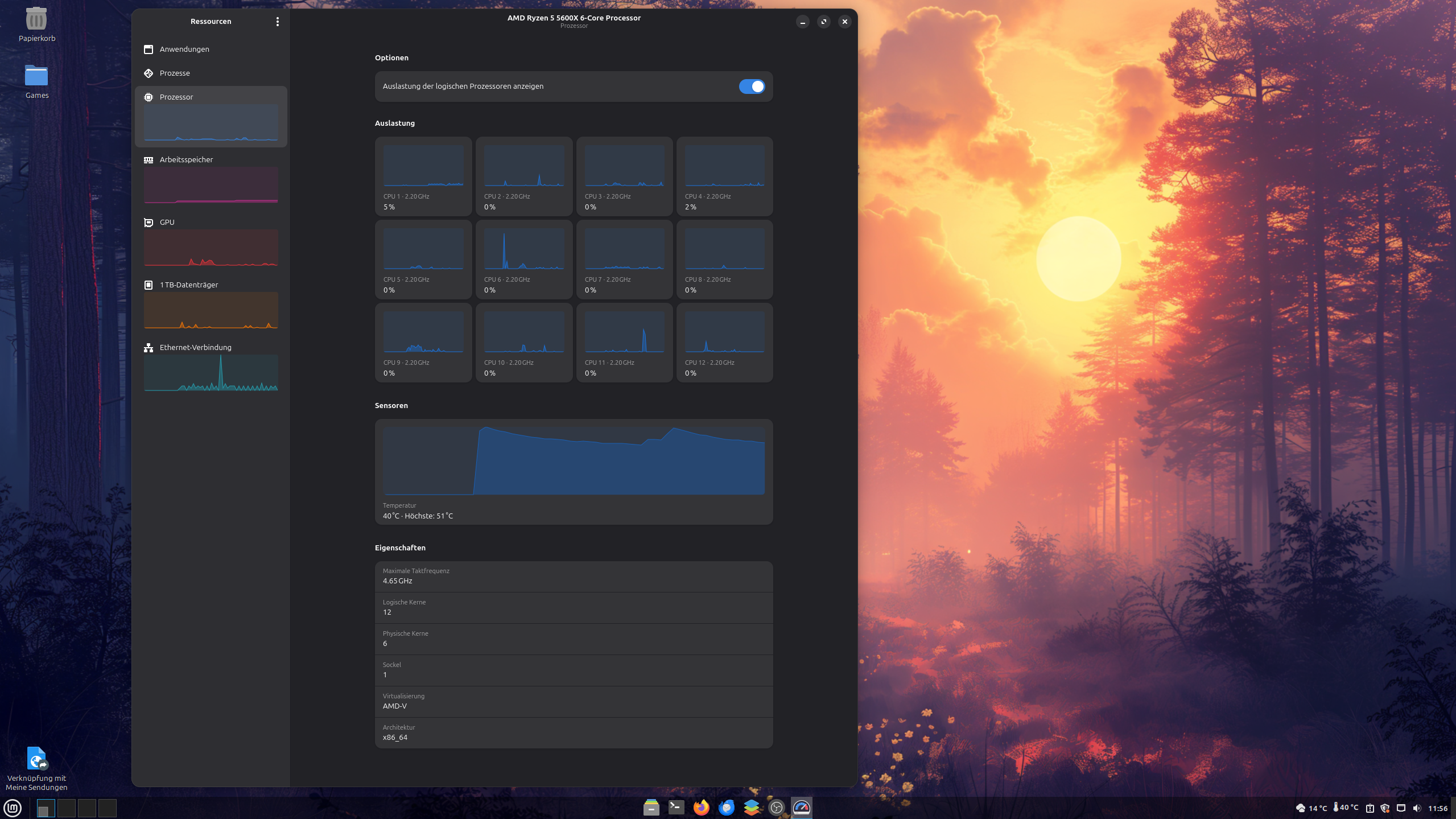Screen dimensions: 1456x819
Task: Launch terminal from the taskbar
Action: (676, 807)
